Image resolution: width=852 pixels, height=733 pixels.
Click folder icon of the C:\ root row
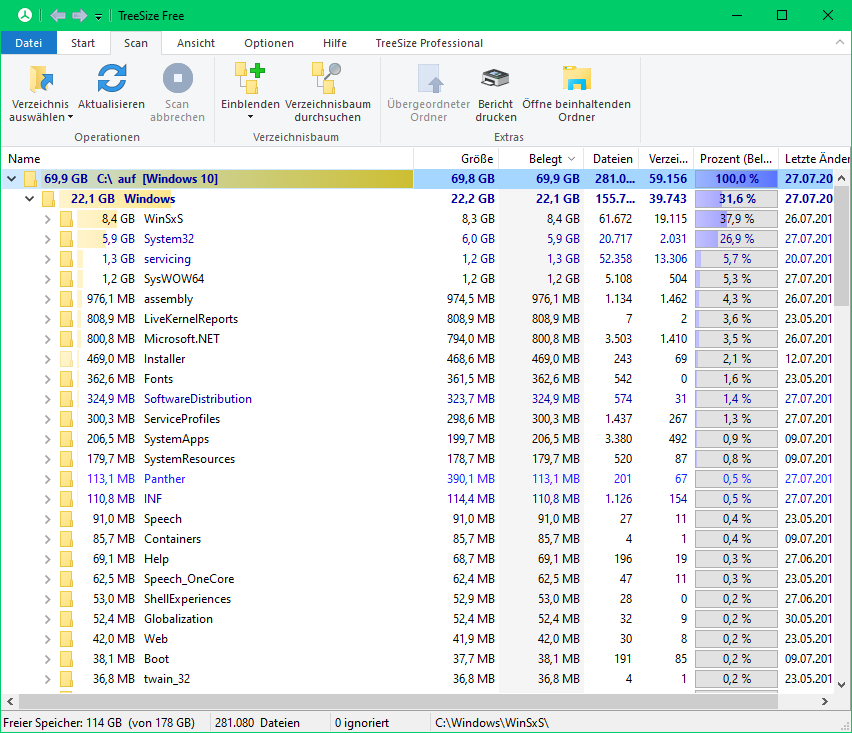30,179
